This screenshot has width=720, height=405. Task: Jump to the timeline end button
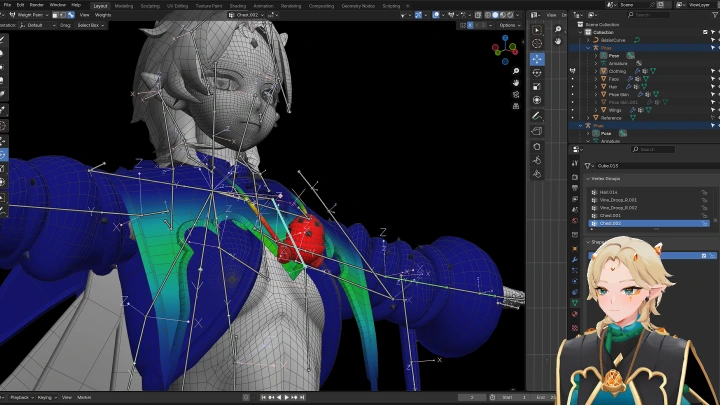302,397
